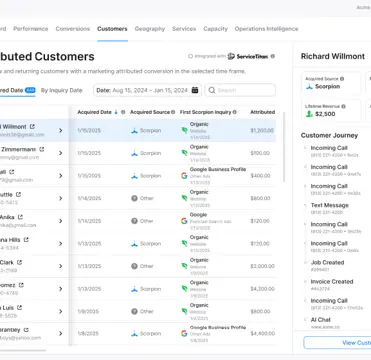Open the date range Aug 15 – Jan 15 field
Image resolution: width=371 pixels, height=360 pixels.
(147, 90)
